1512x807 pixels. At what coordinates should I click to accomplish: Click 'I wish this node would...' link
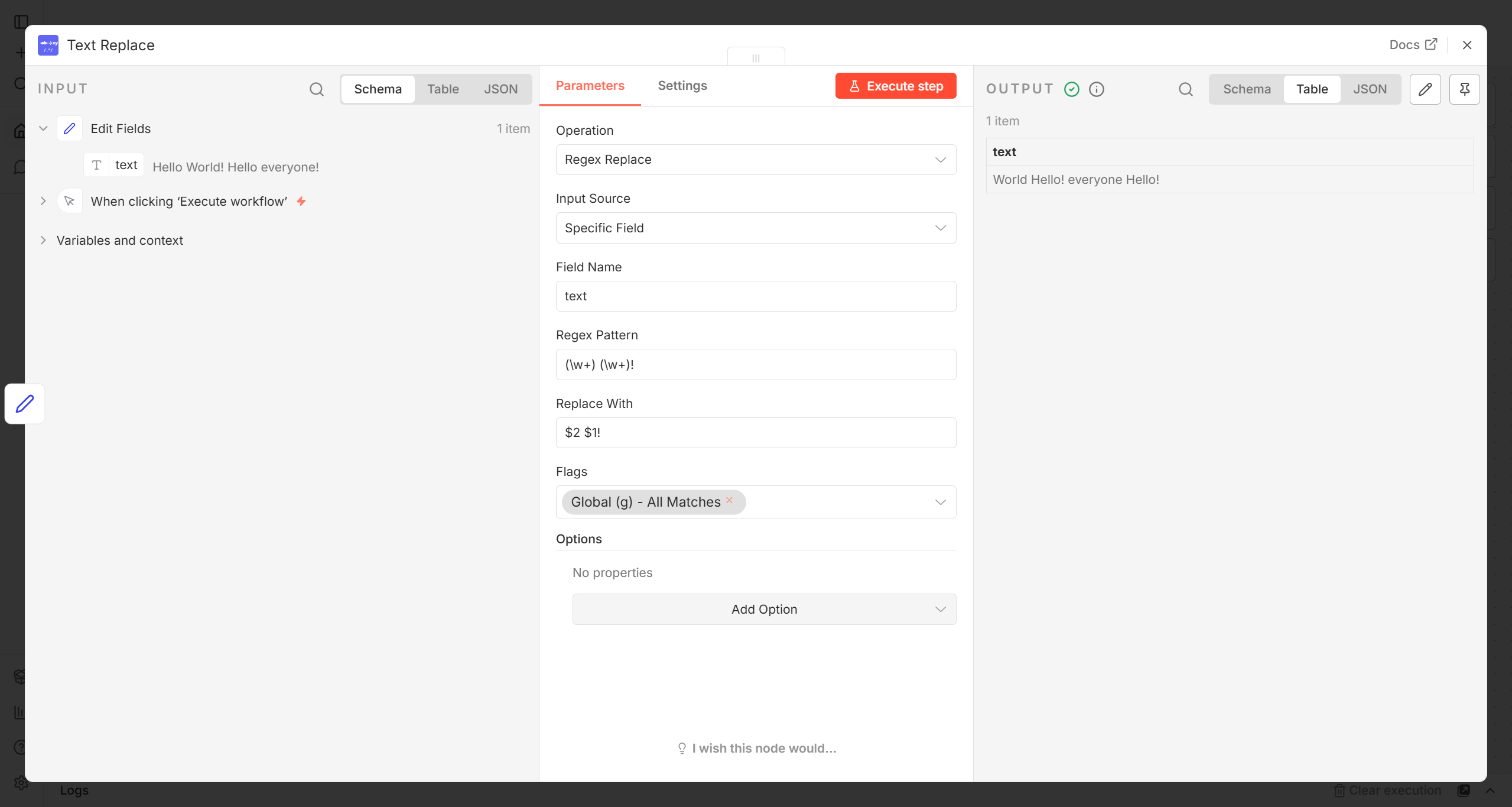pos(756,748)
